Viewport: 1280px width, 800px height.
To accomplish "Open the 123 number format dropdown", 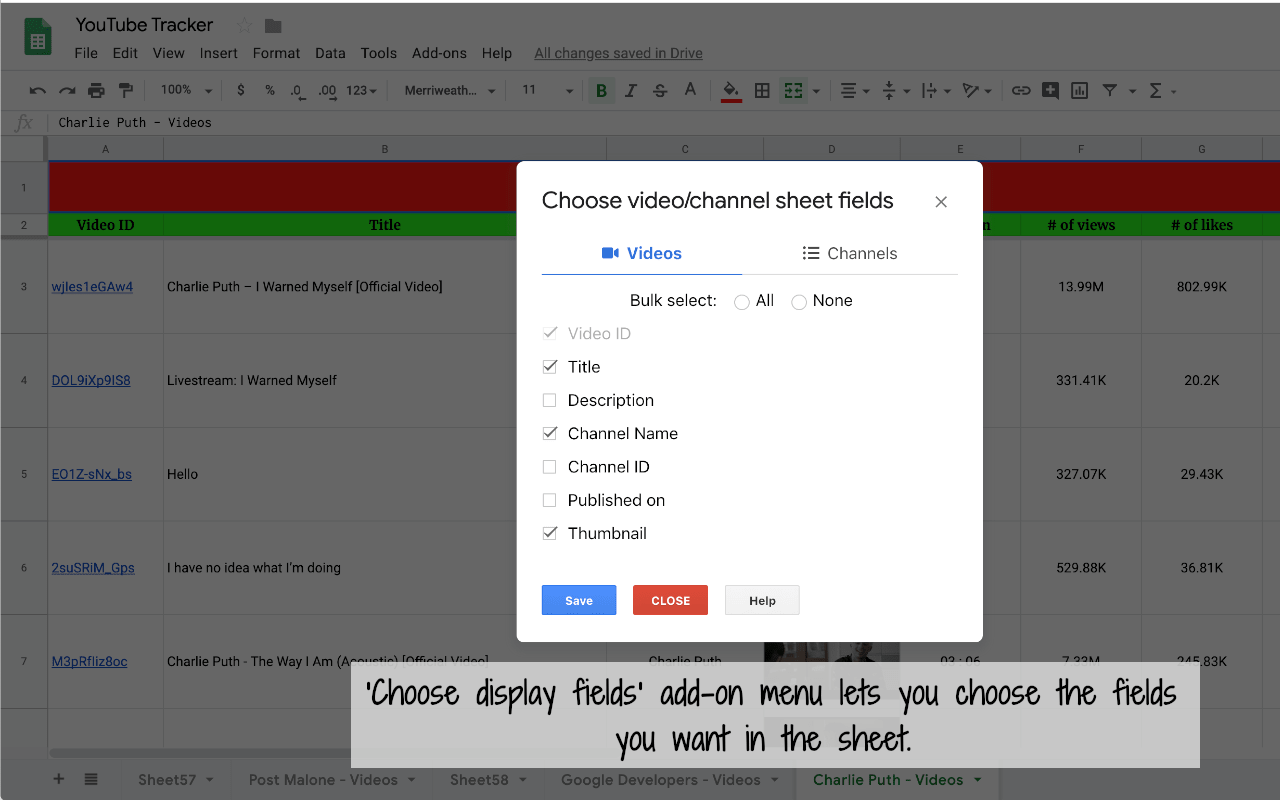I will point(362,91).
